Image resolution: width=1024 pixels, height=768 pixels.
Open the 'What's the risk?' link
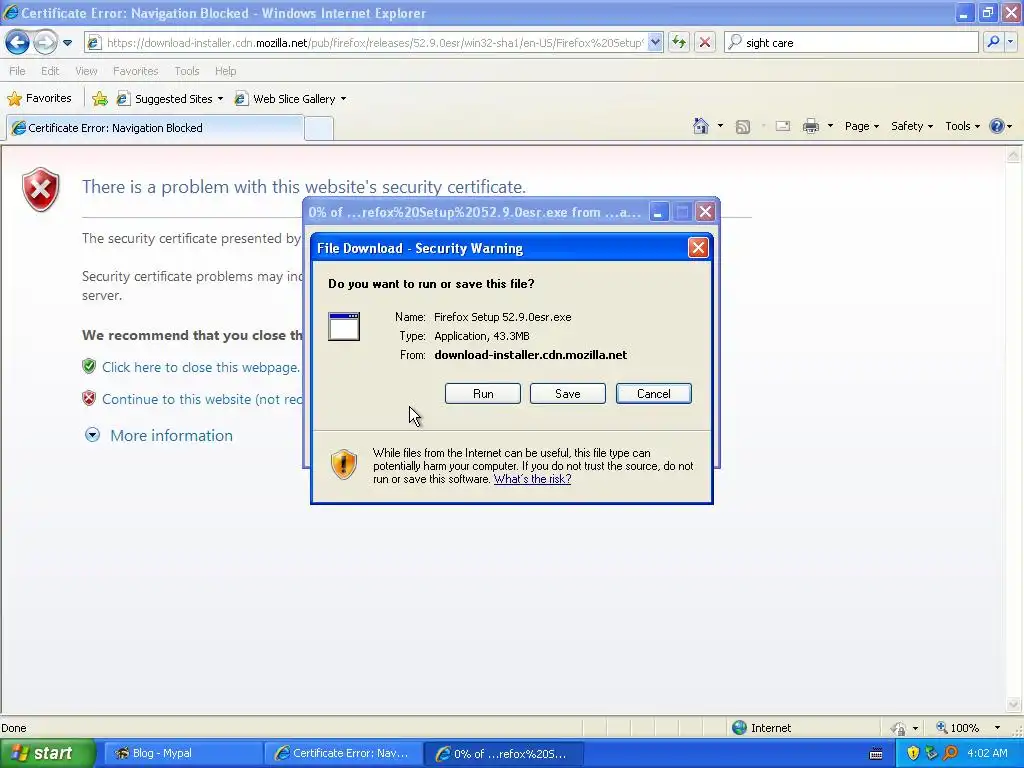point(532,479)
